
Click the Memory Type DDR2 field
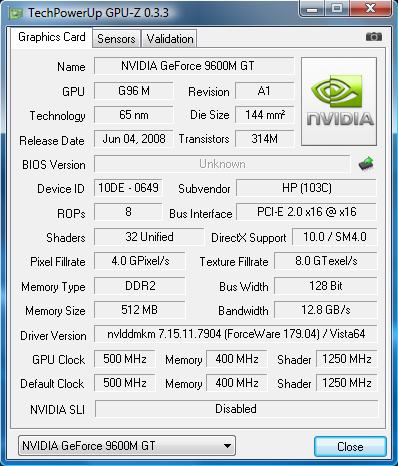140,286
